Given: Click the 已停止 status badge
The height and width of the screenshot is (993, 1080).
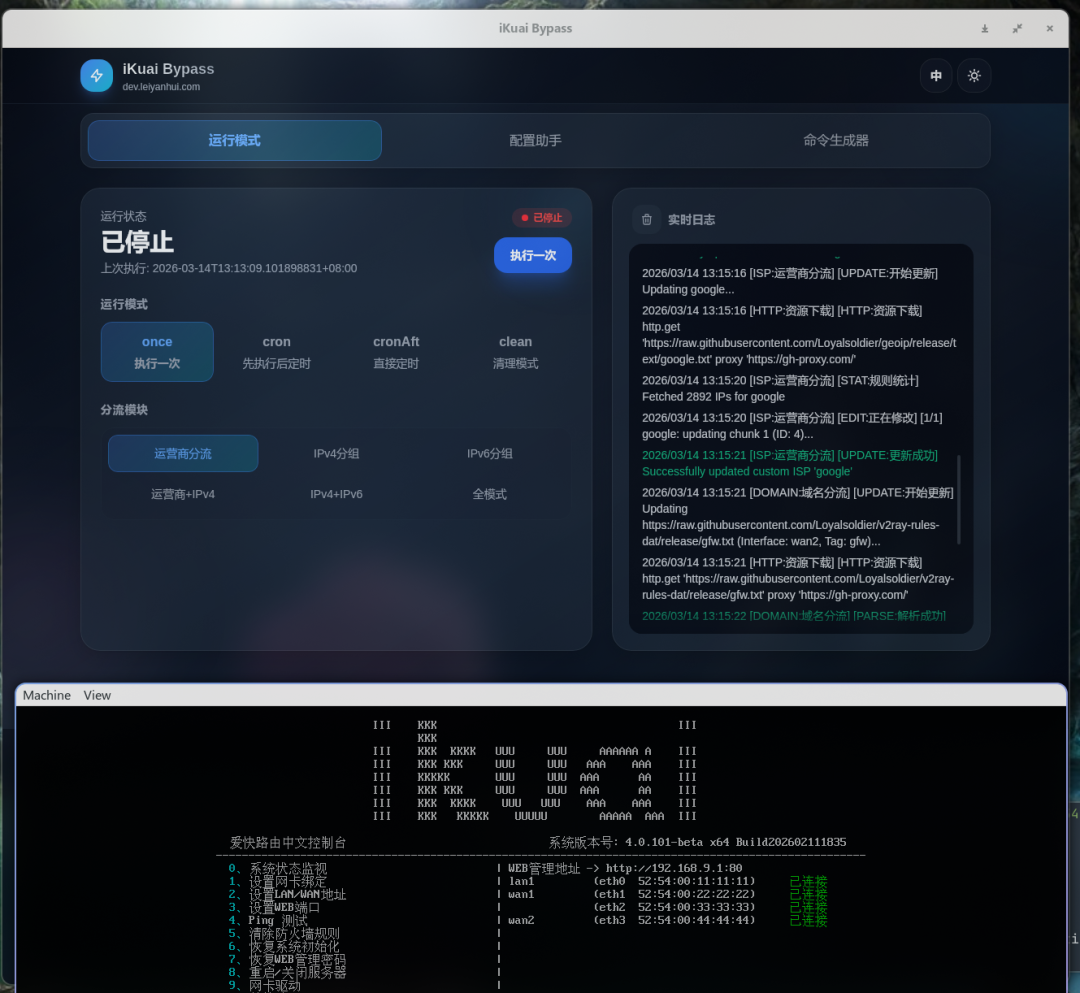Looking at the screenshot, I should (x=542, y=218).
